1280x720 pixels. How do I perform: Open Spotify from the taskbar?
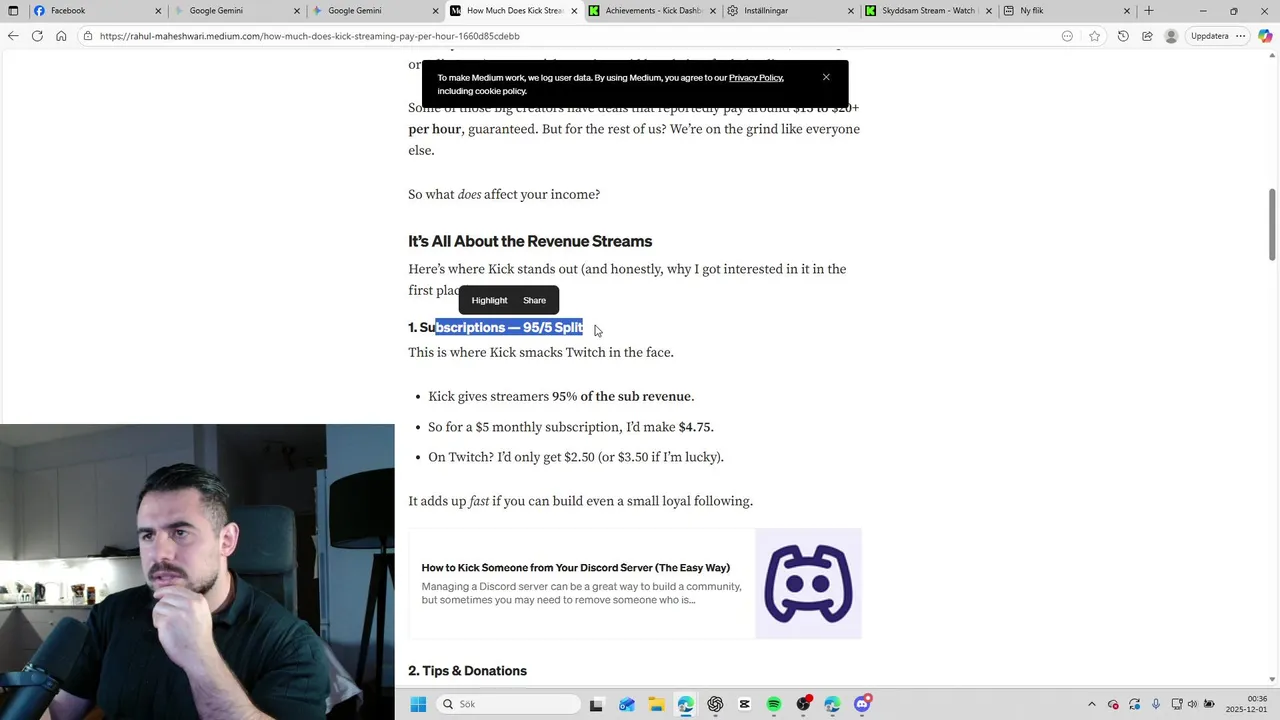774,704
